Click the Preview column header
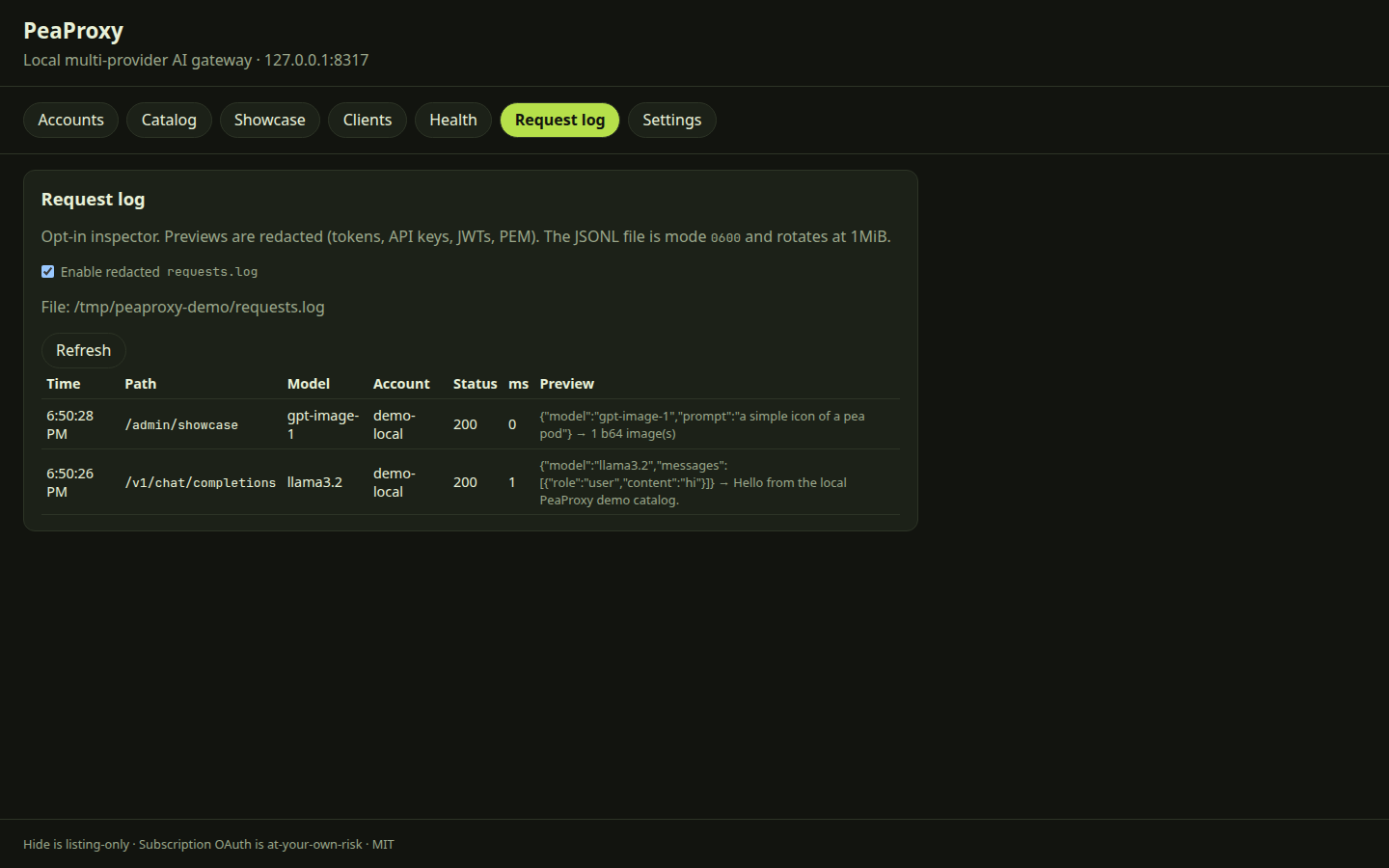This screenshot has height=868, width=1389. (567, 384)
